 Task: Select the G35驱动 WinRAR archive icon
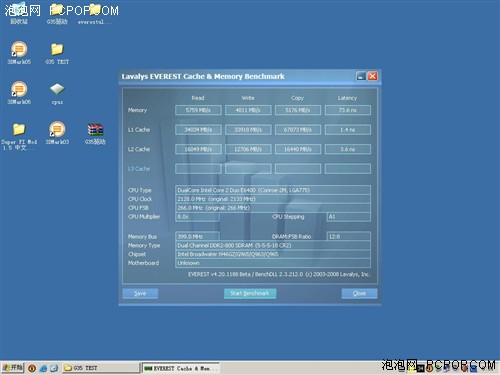click(95, 133)
